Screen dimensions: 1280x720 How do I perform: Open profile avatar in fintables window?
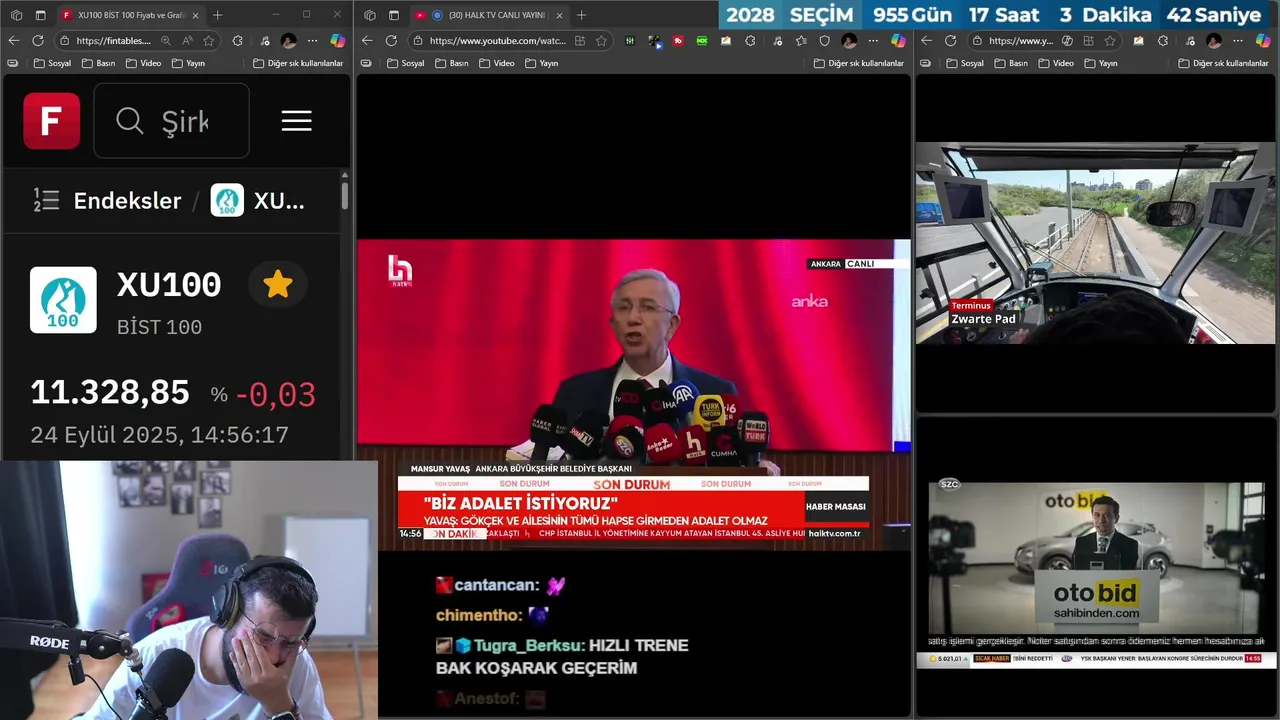coord(289,41)
